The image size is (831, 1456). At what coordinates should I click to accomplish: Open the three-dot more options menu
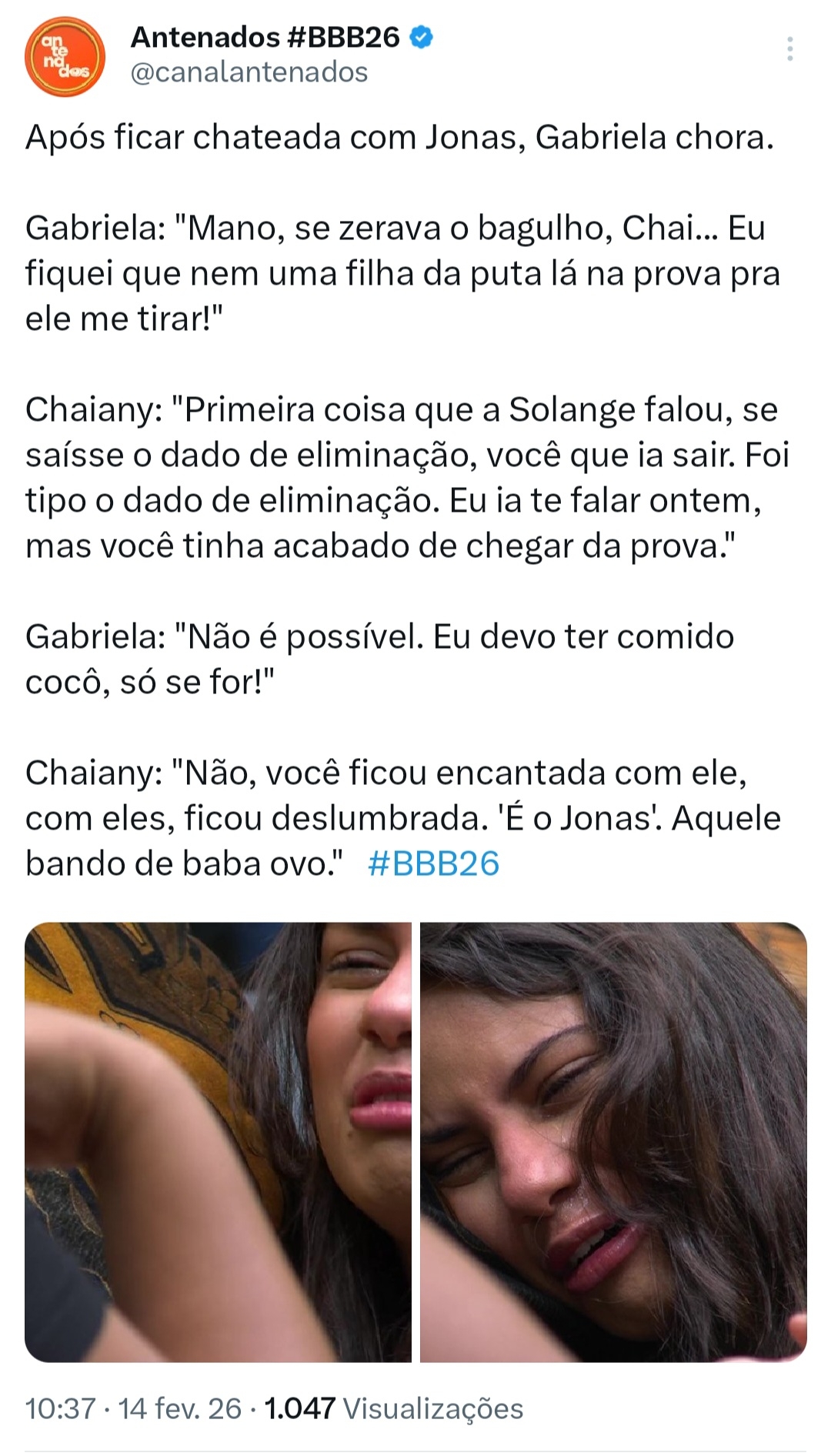click(790, 49)
